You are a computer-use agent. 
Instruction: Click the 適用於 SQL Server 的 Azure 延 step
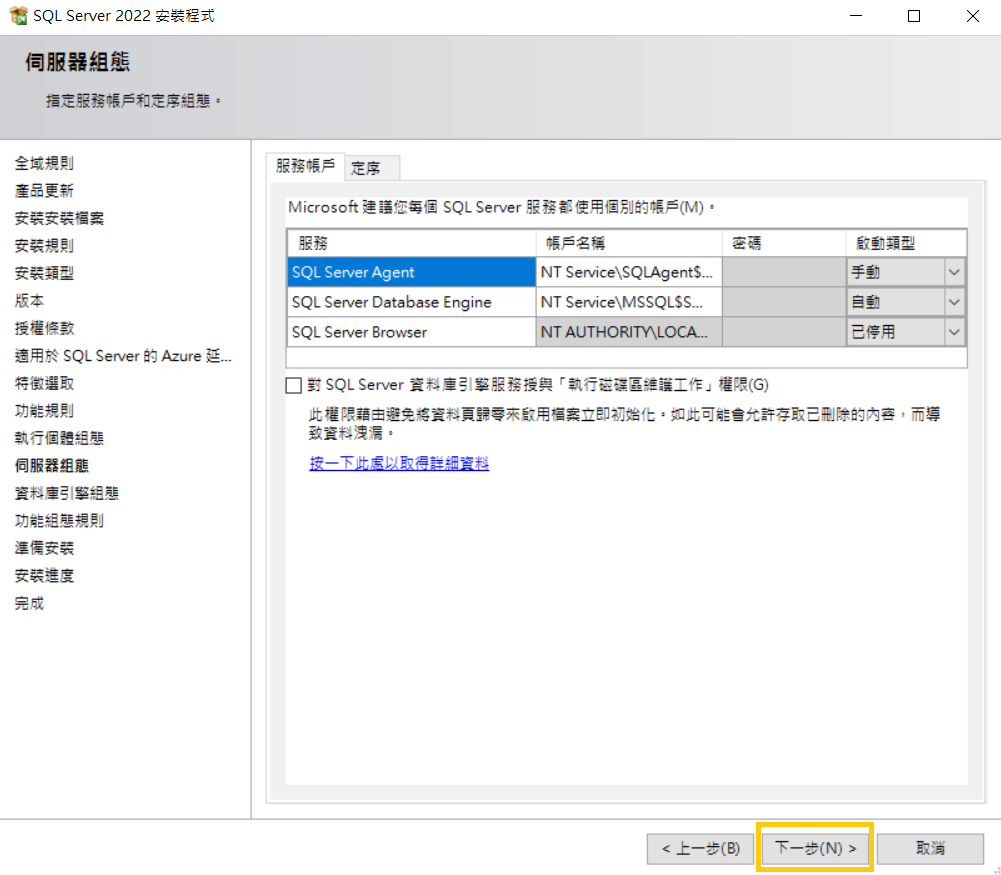123,355
